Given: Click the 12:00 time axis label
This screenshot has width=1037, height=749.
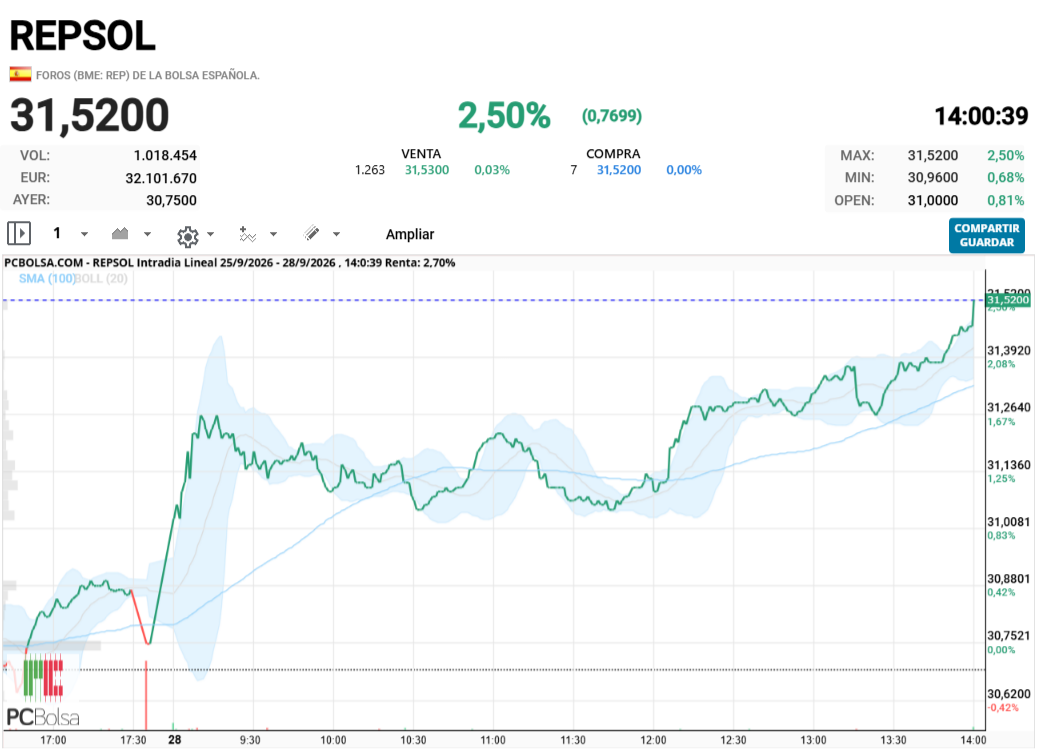Looking at the screenshot, I should [x=653, y=740].
